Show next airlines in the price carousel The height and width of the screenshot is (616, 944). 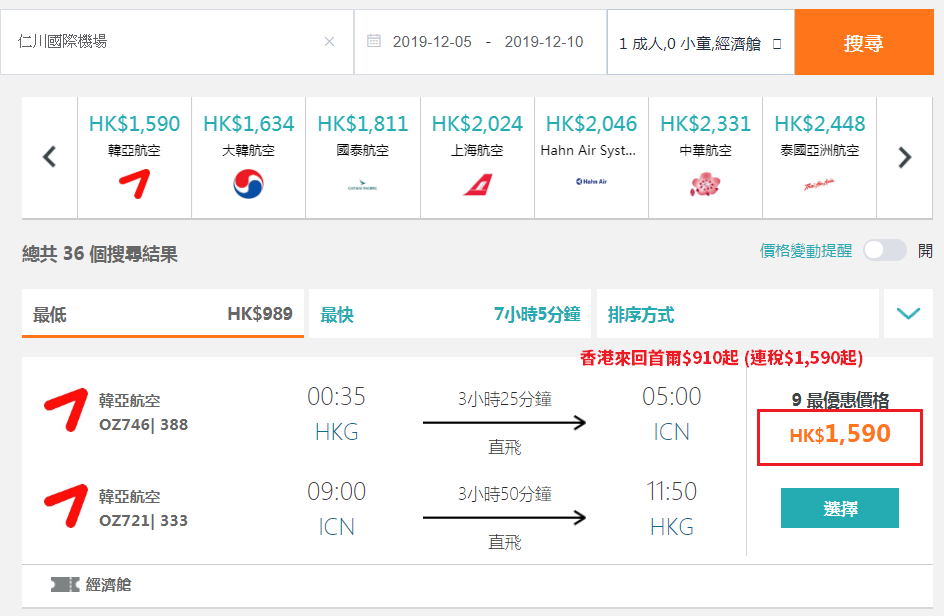[x=904, y=157]
